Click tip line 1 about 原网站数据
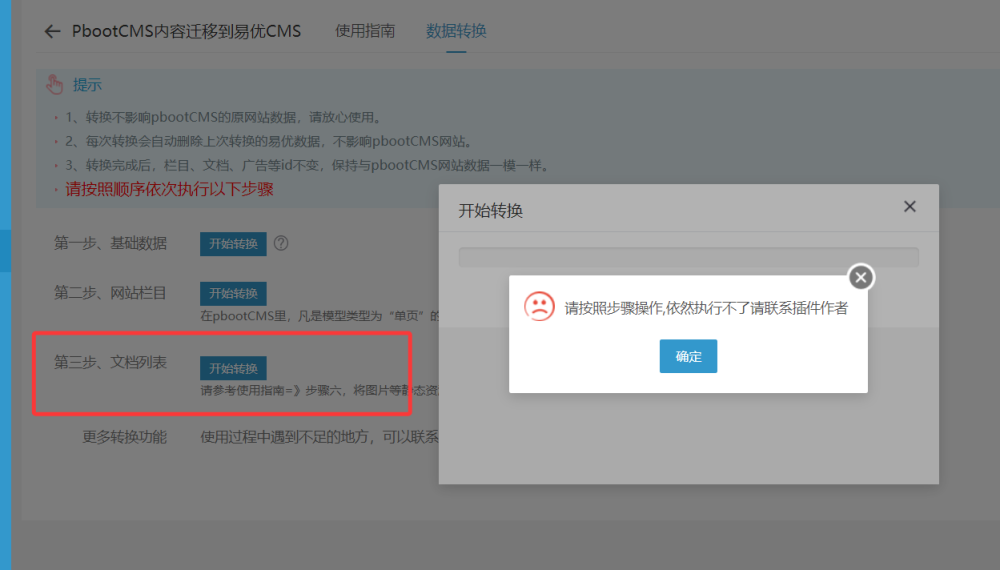 (224, 117)
